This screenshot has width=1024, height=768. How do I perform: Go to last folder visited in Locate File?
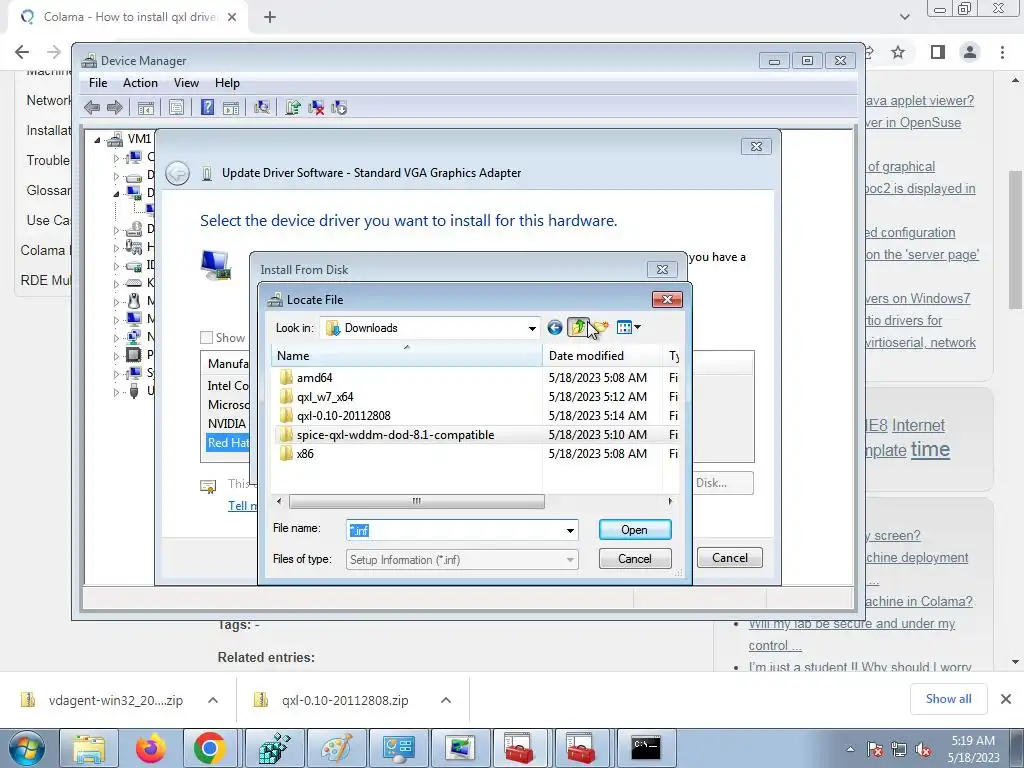click(x=554, y=328)
